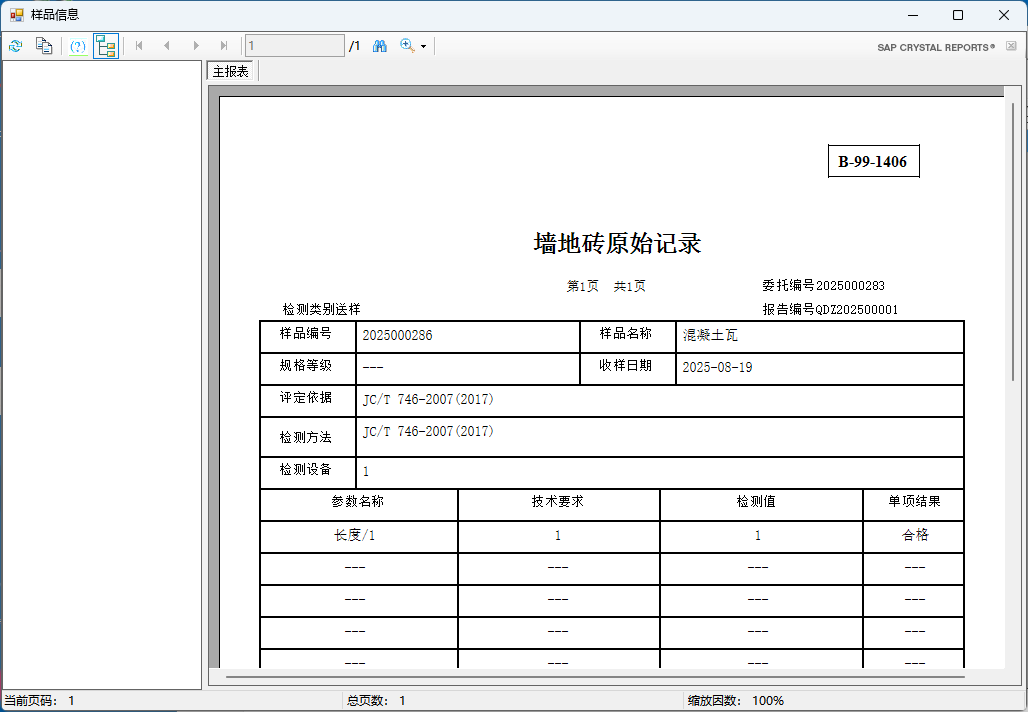The width and height of the screenshot is (1028, 712).
Task: Click the SAP Crystal Reports logo
Action: point(936,47)
